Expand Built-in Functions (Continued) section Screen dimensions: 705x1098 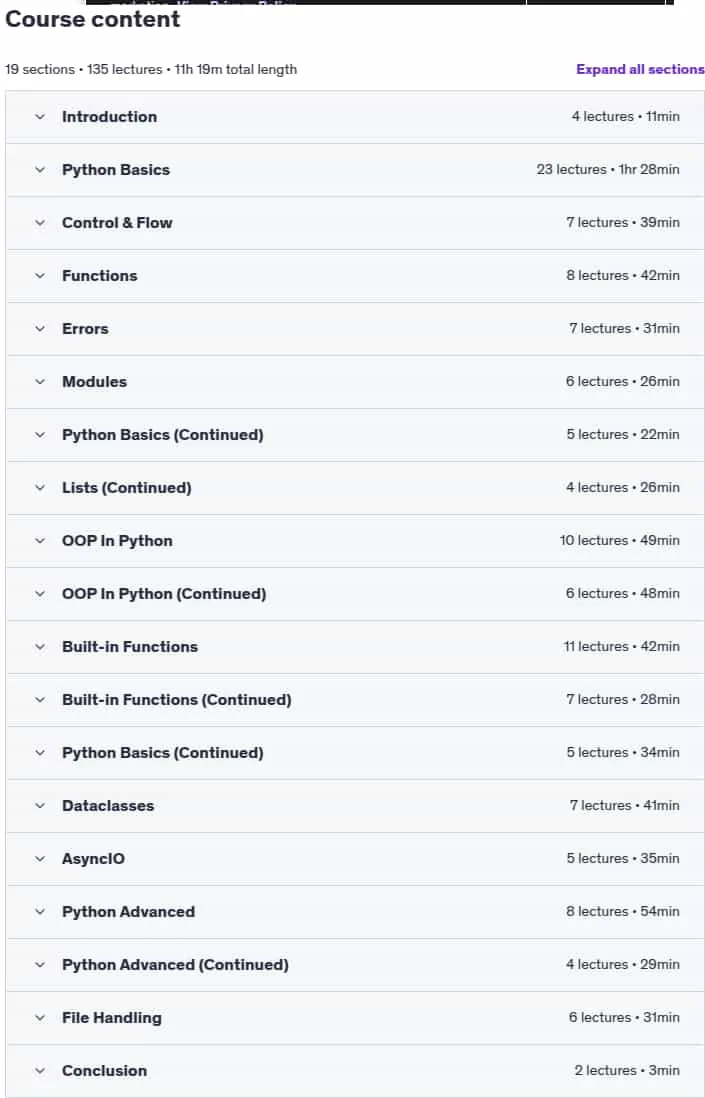click(x=356, y=700)
